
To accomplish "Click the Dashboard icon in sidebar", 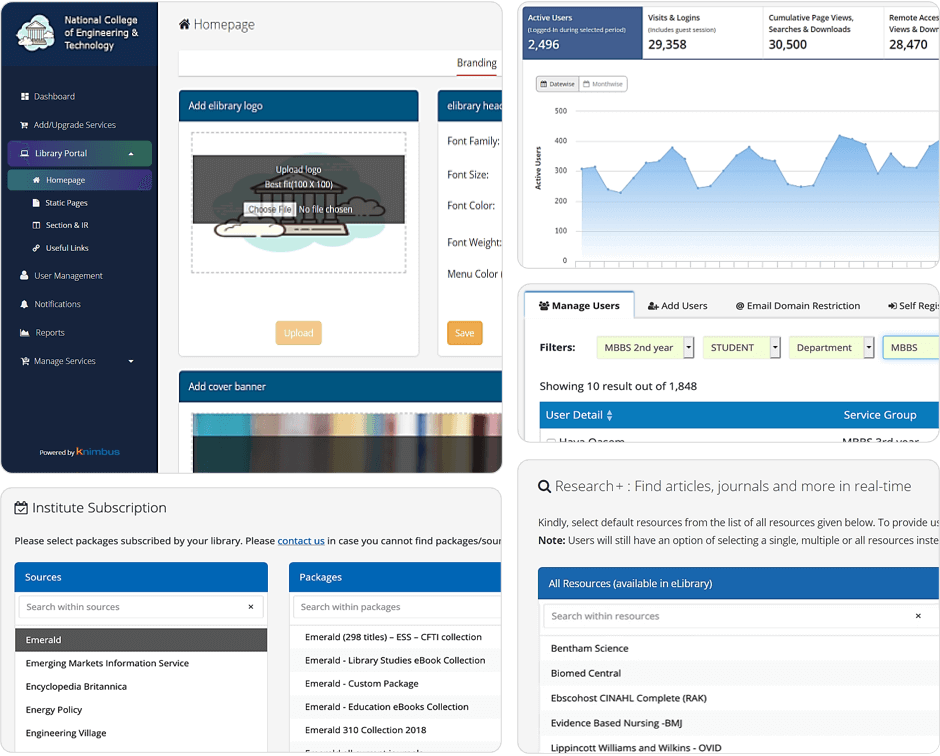I will pyautogui.click(x=24, y=97).
